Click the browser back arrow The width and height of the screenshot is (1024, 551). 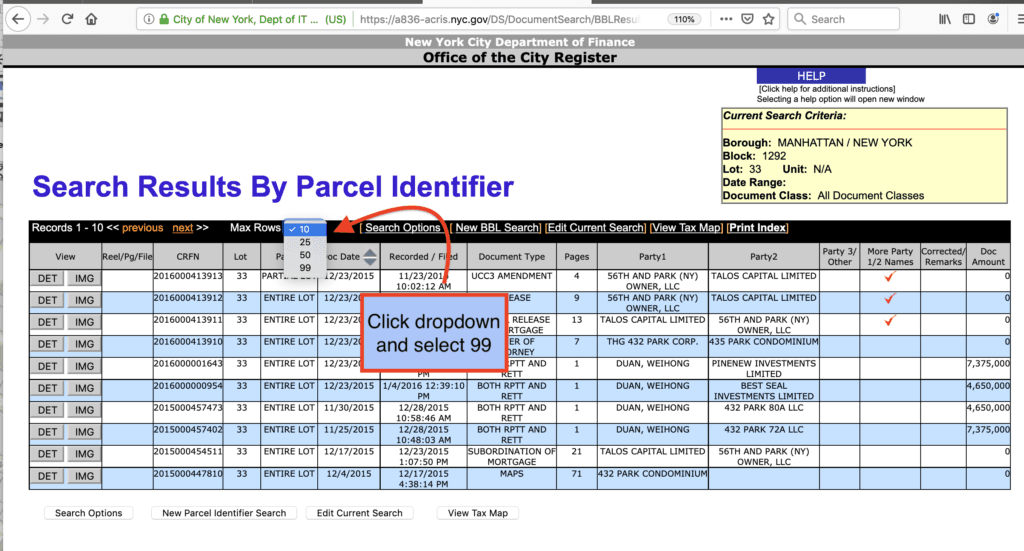click(x=15, y=19)
